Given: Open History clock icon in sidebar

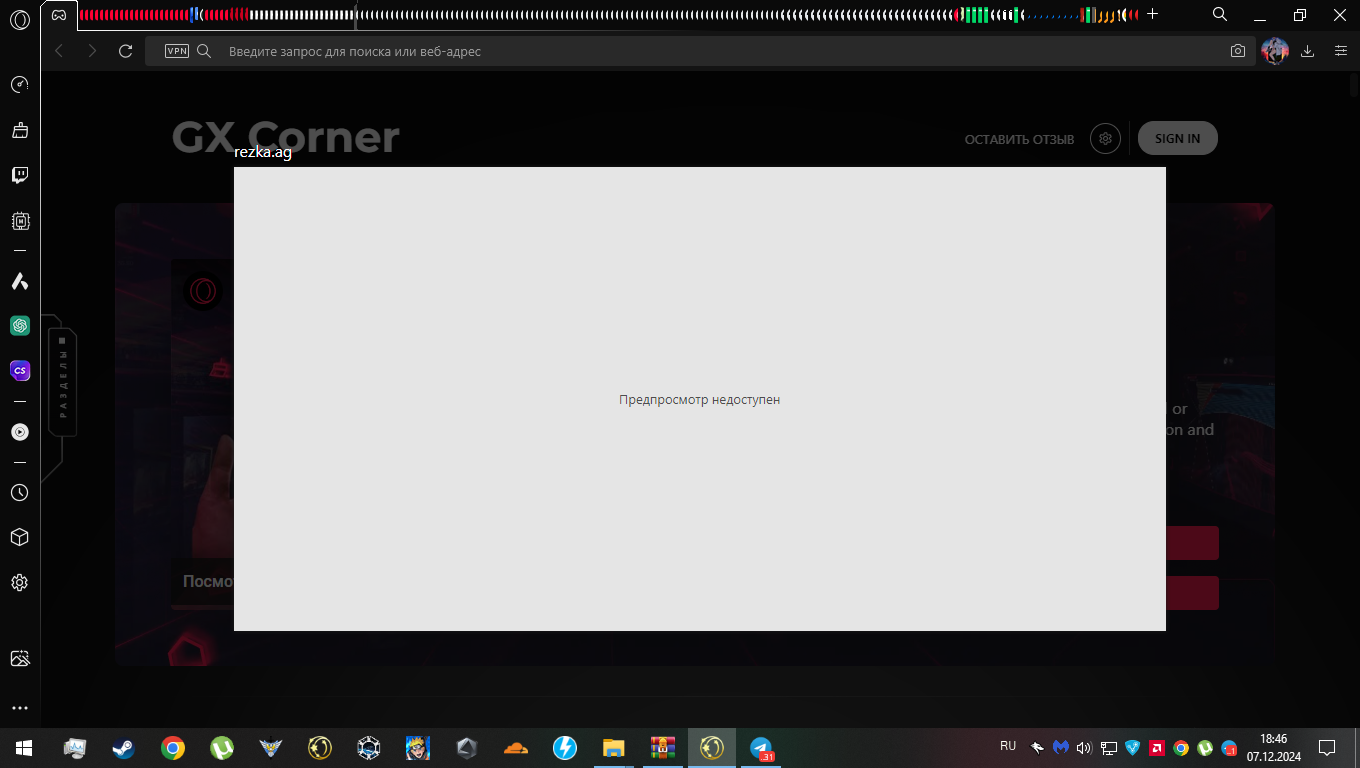Looking at the screenshot, I should (19, 493).
